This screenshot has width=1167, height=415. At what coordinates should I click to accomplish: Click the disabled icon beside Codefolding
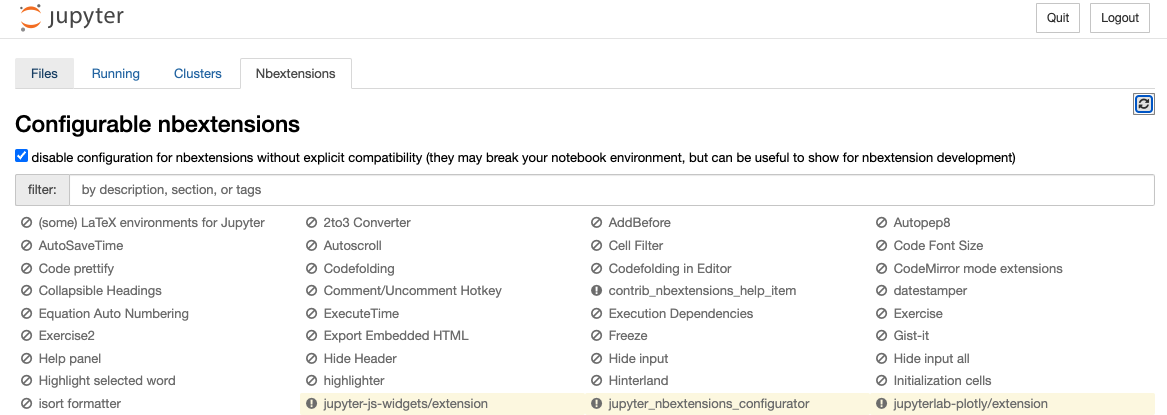point(311,269)
